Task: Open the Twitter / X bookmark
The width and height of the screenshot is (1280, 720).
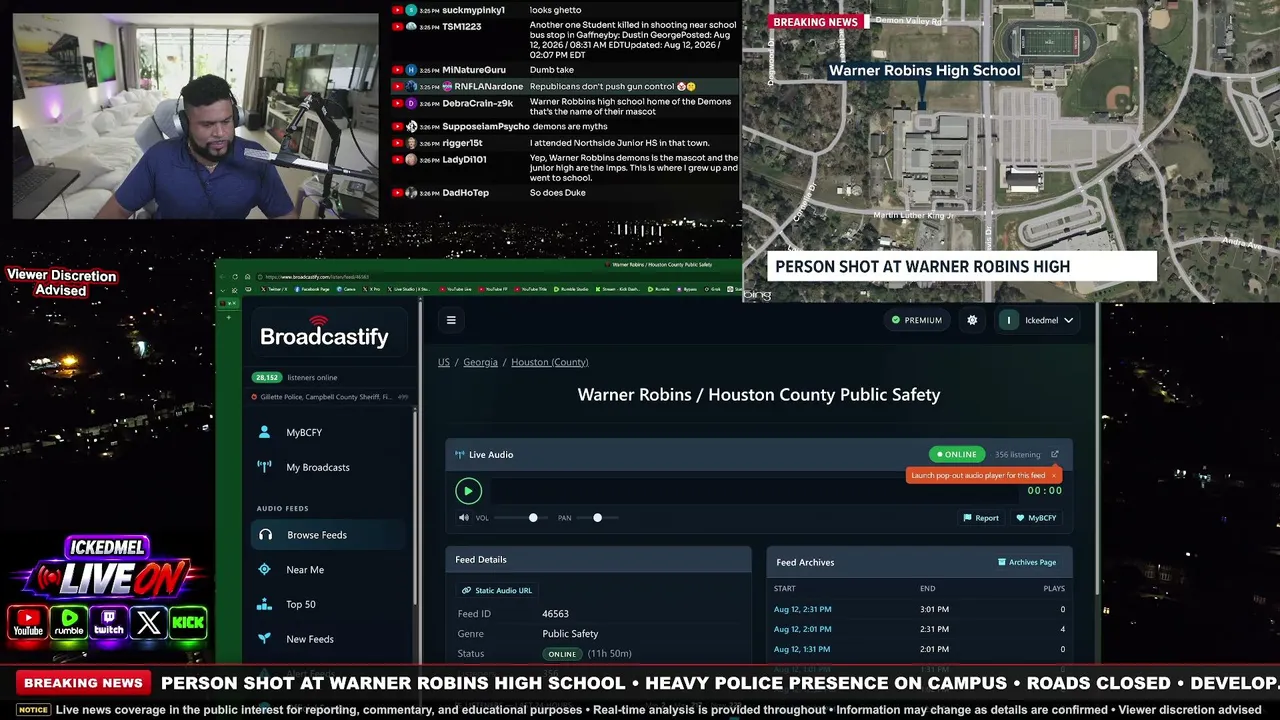Action: [272, 289]
